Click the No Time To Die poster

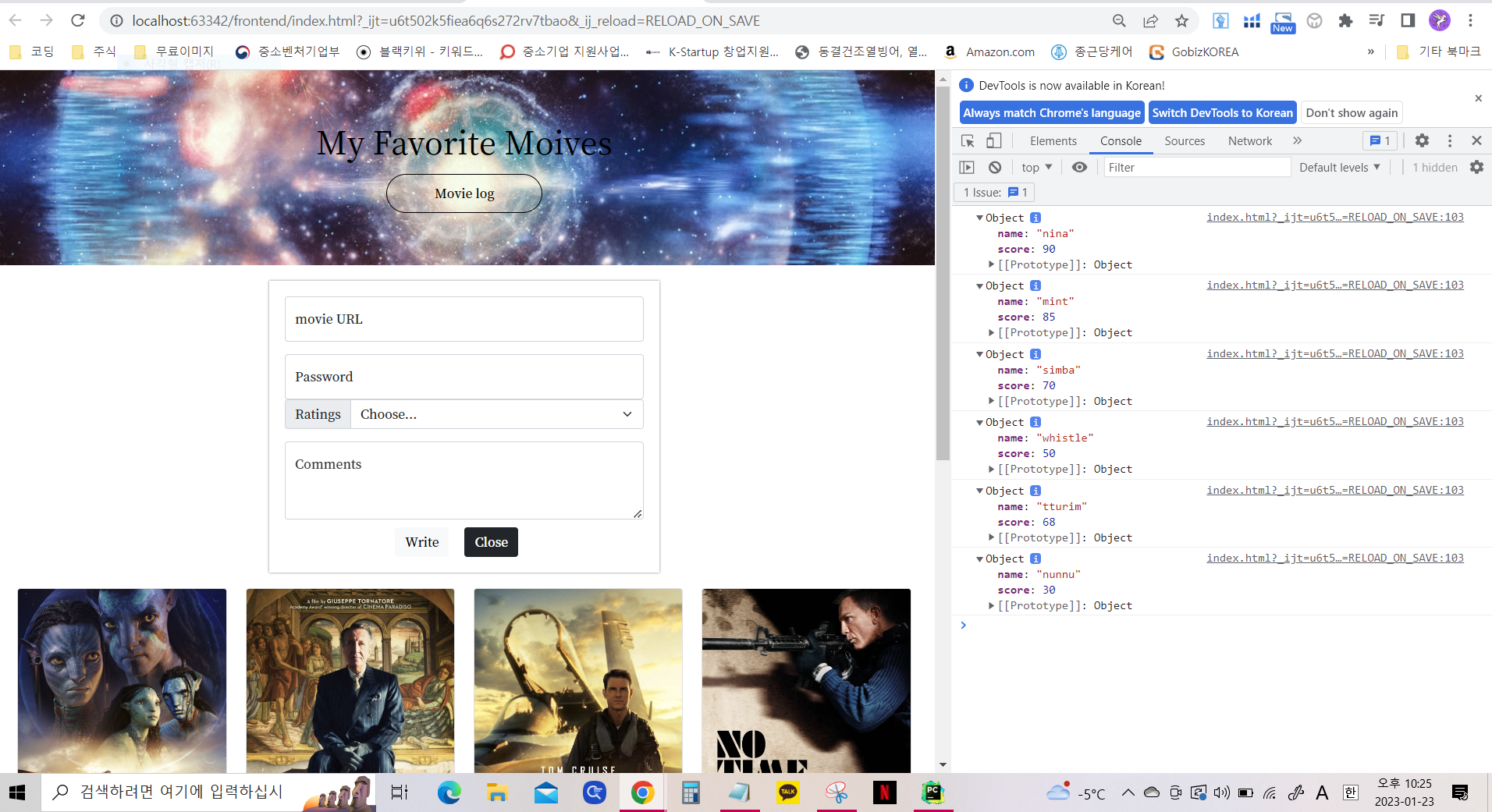tap(806, 681)
